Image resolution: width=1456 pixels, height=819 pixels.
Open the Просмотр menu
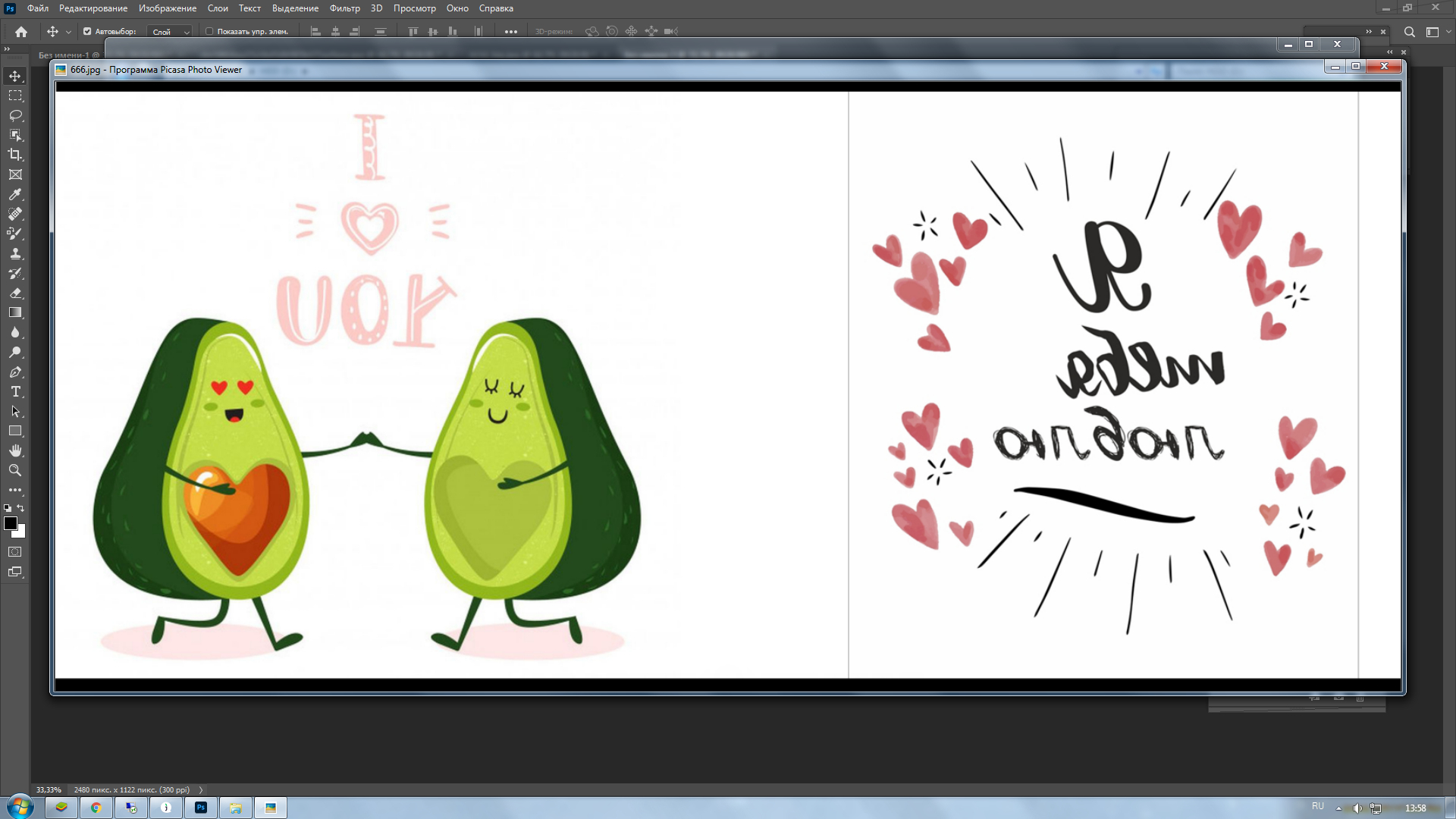click(x=415, y=8)
